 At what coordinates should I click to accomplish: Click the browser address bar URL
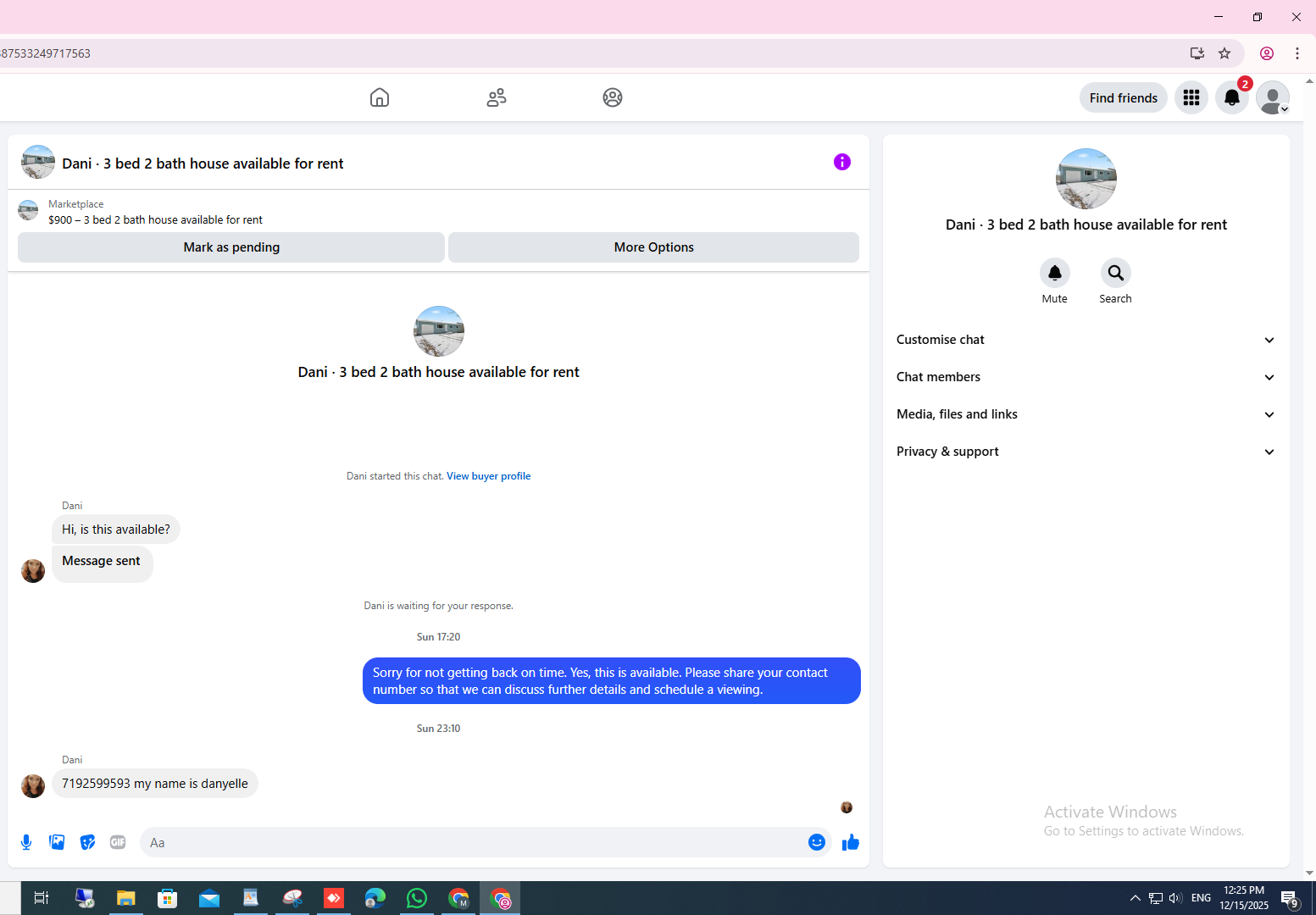(47, 53)
